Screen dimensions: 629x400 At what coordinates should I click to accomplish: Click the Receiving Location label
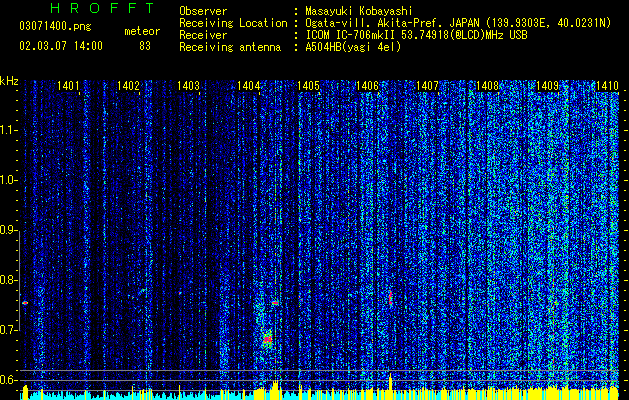[233, 23]
